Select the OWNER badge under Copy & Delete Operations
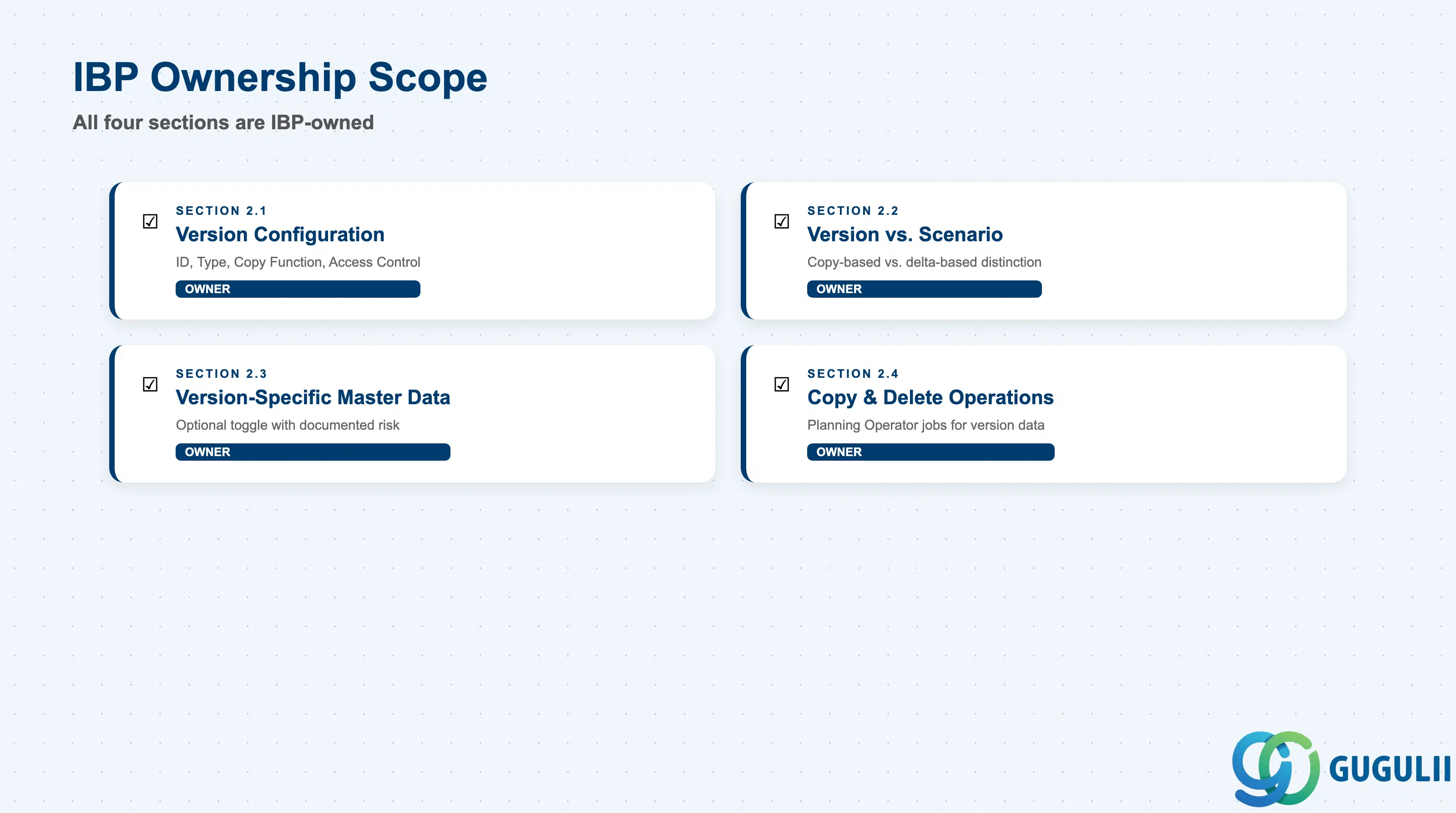 pyautogui.click(x=930, y=452)
